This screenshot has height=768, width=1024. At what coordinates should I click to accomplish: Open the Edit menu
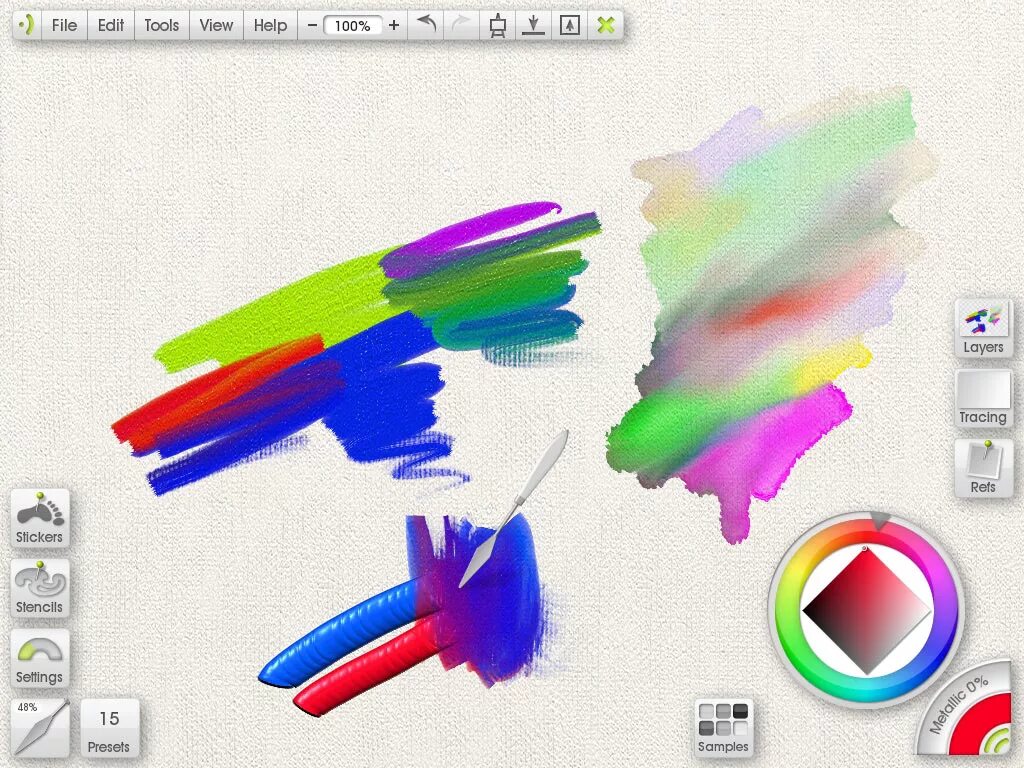111,25
